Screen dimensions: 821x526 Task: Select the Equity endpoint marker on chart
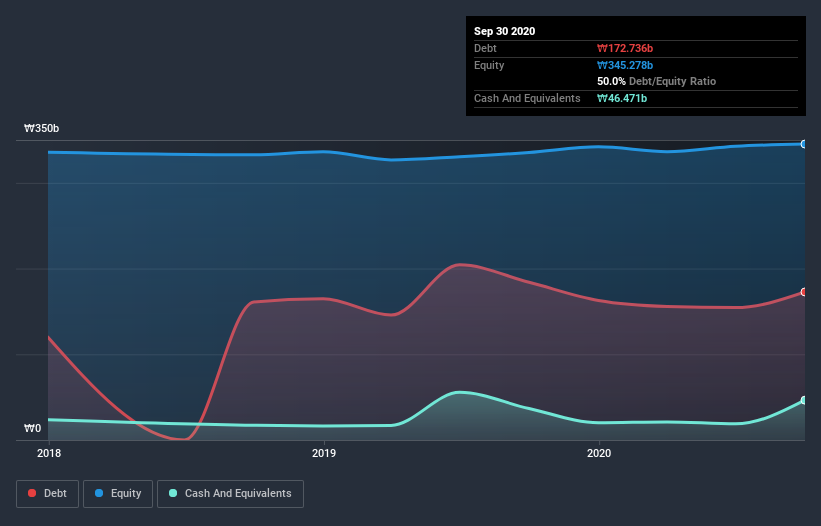click(x=804, y=144)
